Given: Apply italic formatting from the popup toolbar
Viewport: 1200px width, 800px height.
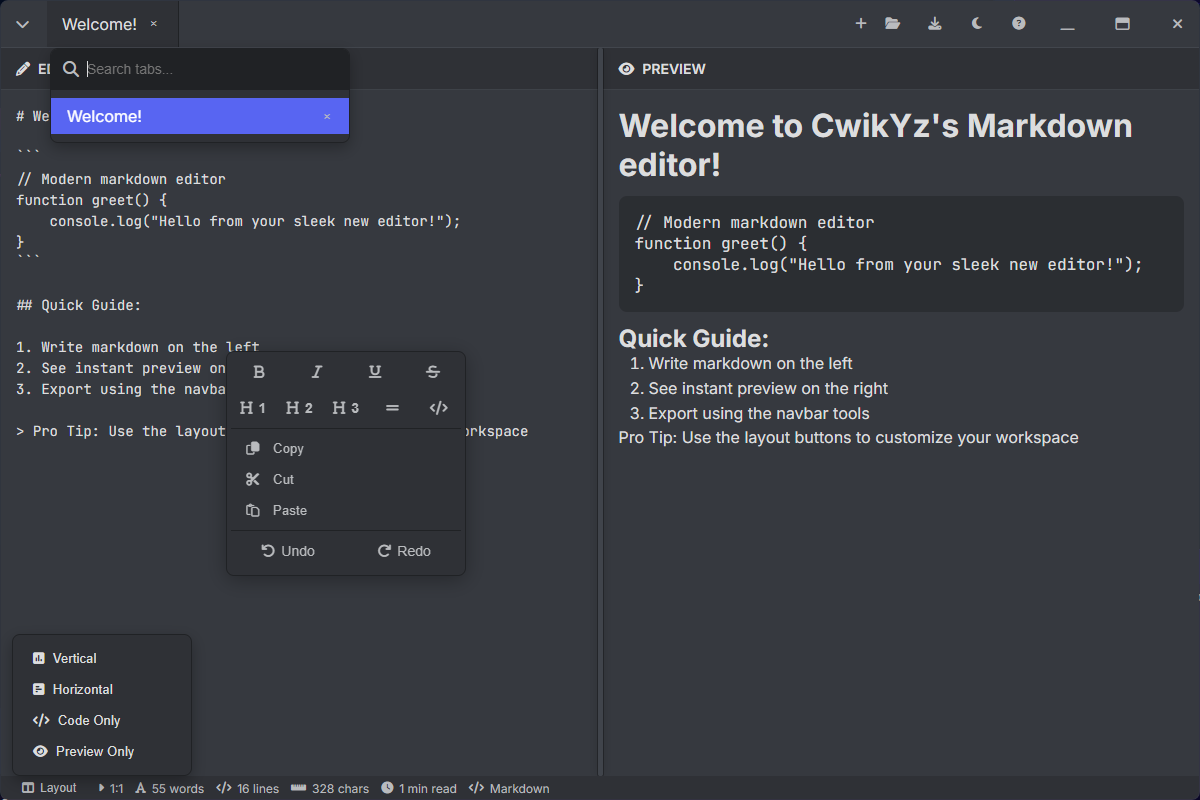Looking at the screenshot, I should [317, 372].
